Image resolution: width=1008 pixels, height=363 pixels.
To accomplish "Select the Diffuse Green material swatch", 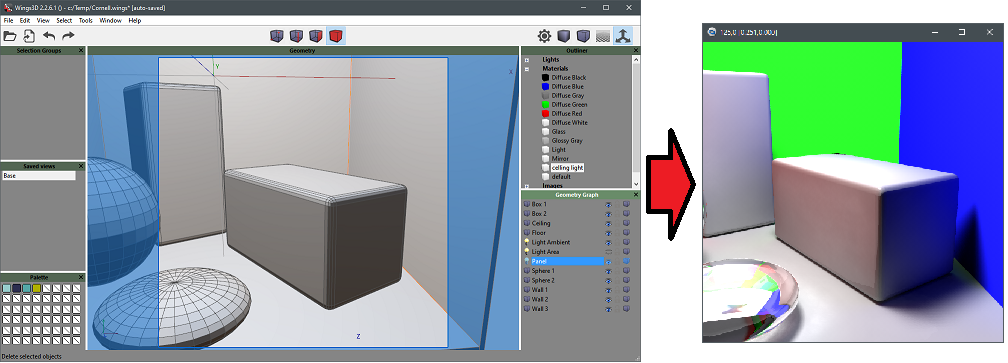I will coord(546,105).
